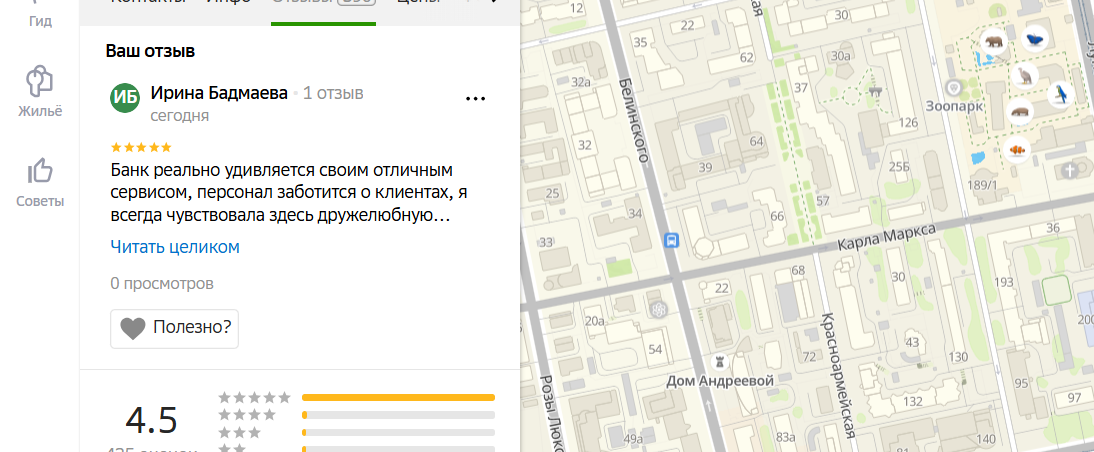
Task: Select the blue parrot zoo marker
Action: coord(1061,93)
